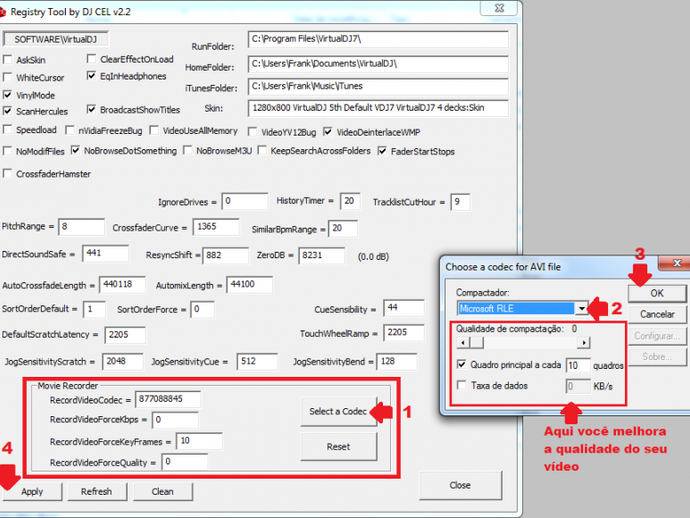Image resolution: width=690 pixels, height=518 pixels.
Task: Enable the Speedload checkbox
Action: pos(7,130)
